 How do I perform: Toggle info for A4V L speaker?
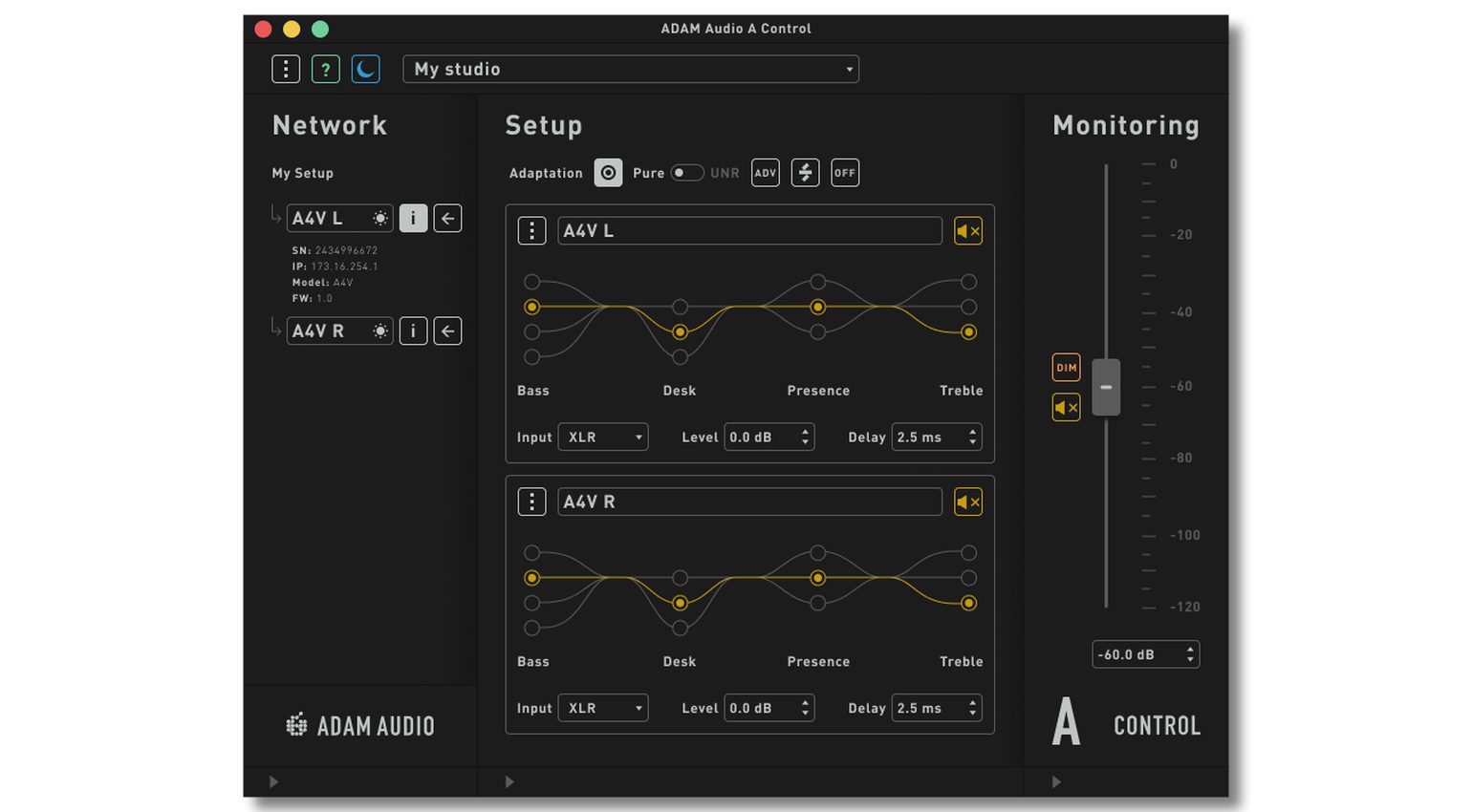point(413,219)
